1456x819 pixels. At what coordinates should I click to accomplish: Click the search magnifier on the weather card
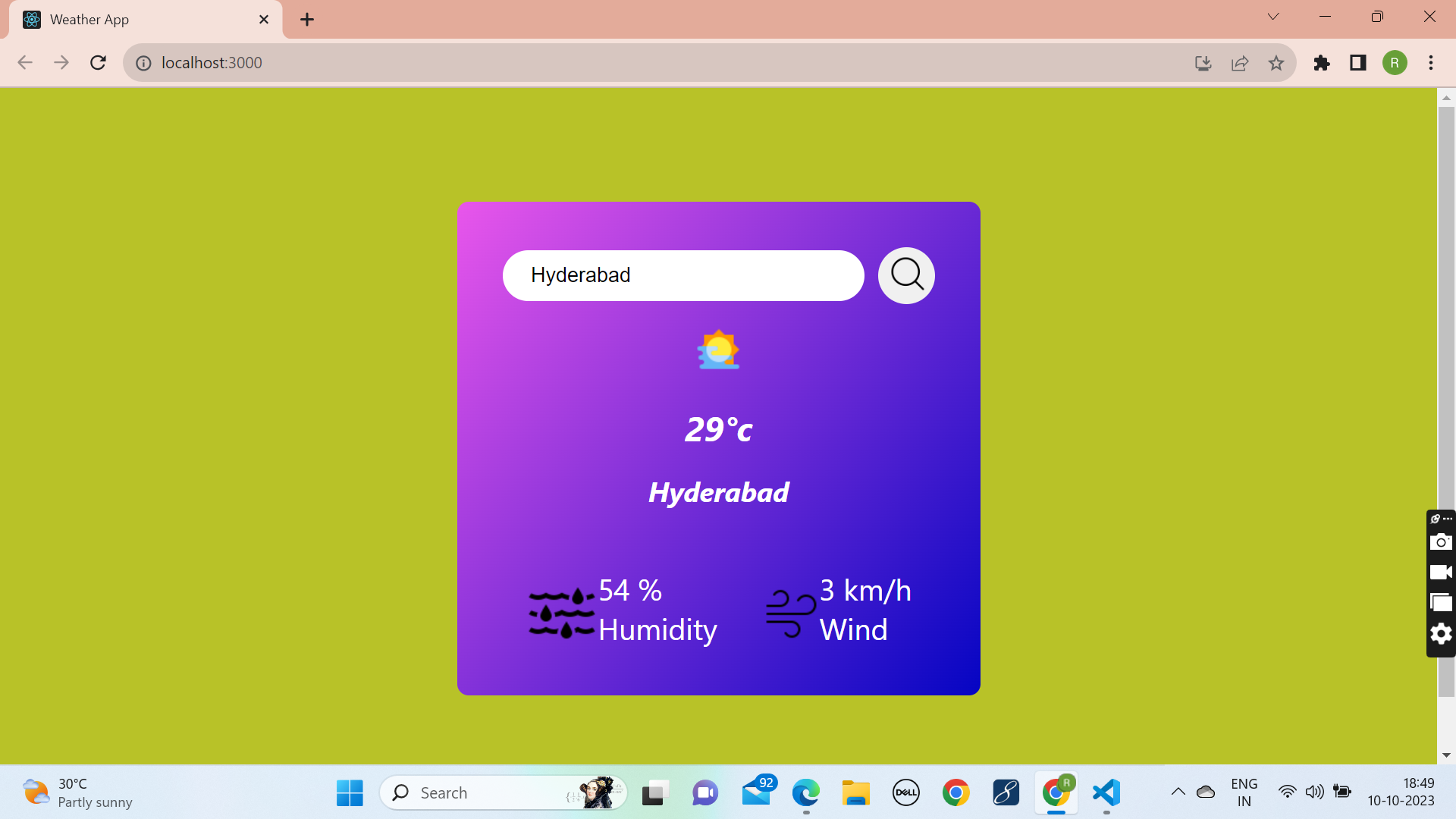(905, 275)
